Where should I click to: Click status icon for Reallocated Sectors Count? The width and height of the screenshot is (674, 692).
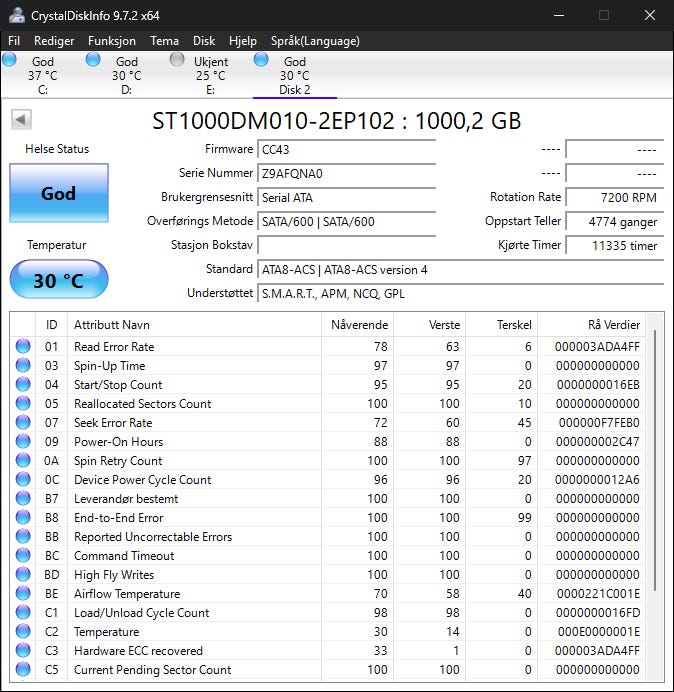pyautogui.click(x=23, y=404)
